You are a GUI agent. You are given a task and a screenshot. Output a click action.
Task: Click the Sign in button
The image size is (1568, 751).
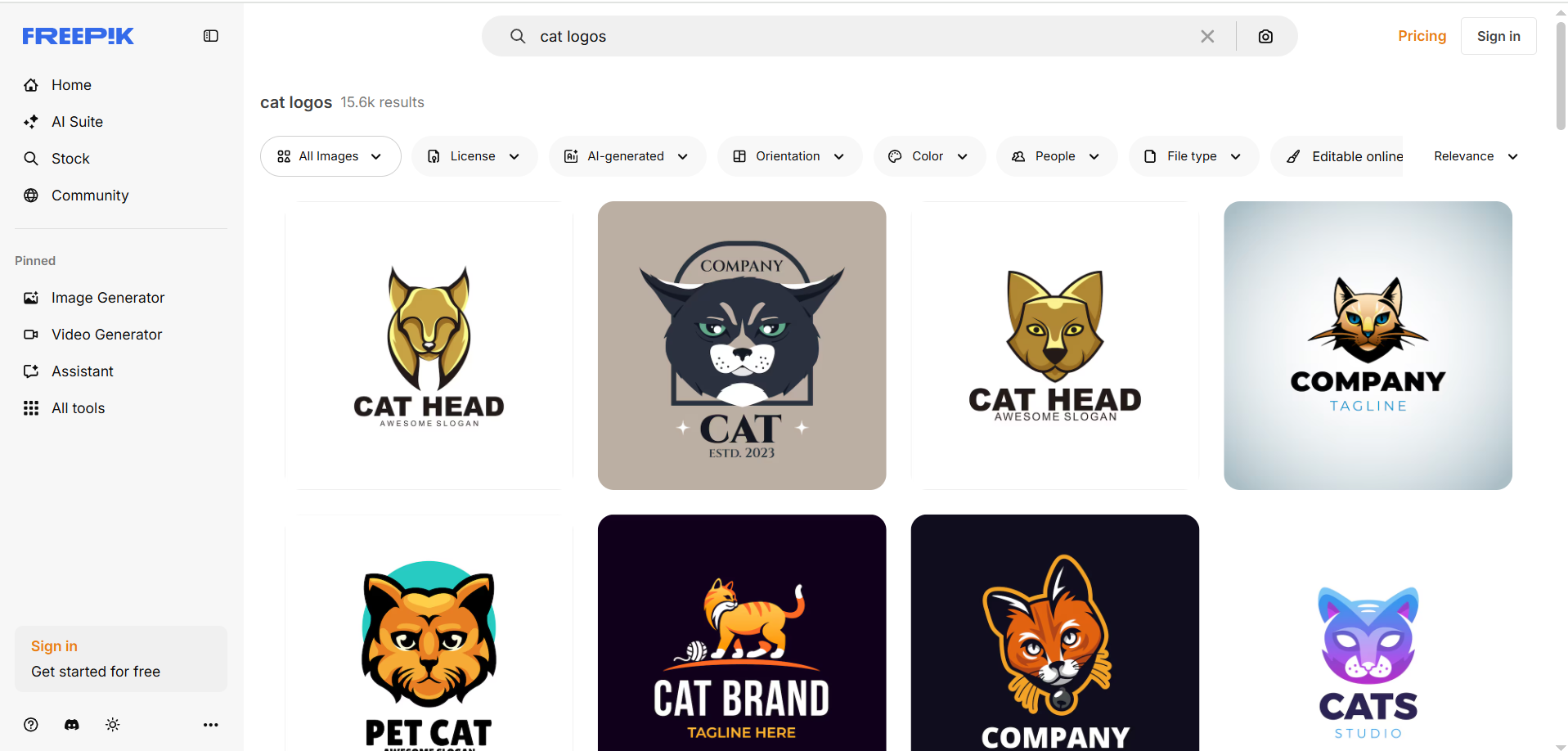click(x=1498, y=36)
